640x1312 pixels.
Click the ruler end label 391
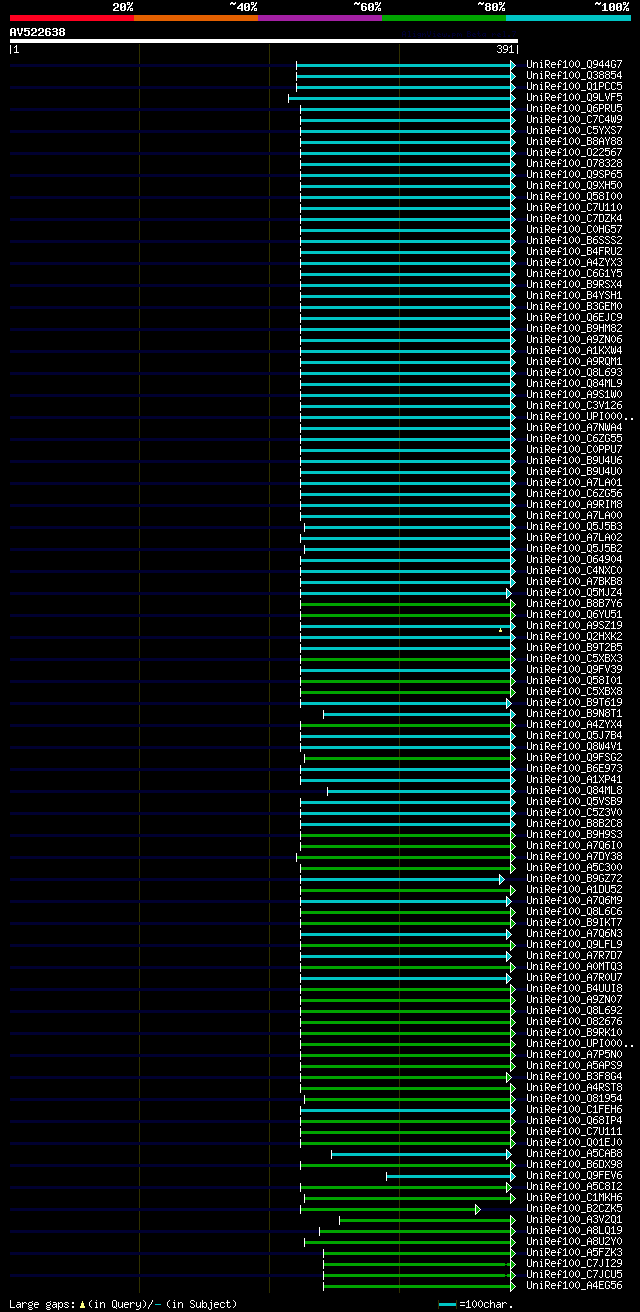pyautogui.click(x=505, y=49)
